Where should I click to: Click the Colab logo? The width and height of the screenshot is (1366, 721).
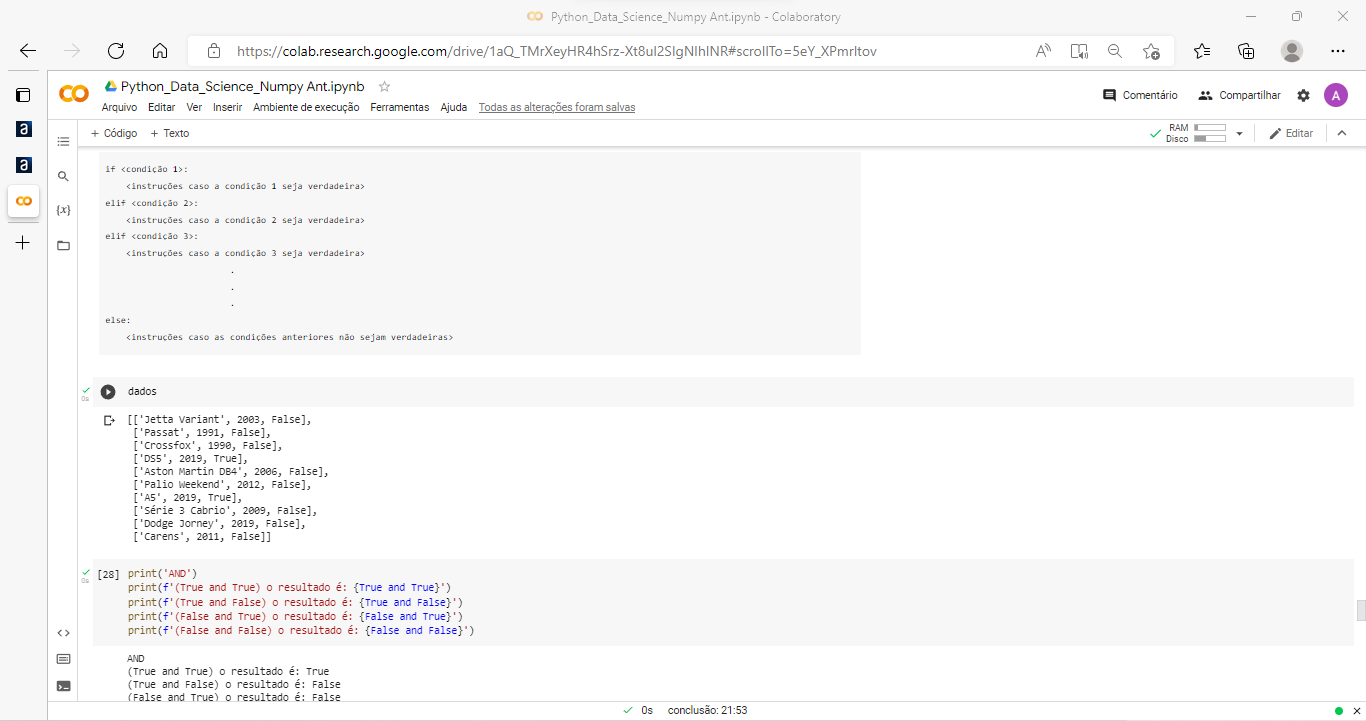[x=74, y=94]
